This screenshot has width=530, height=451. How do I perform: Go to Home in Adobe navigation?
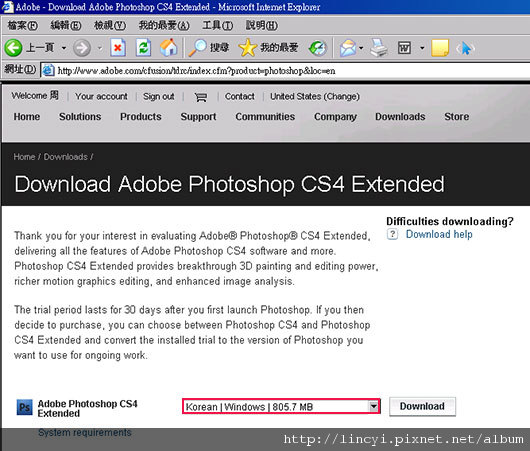click(x=27, y=117)
